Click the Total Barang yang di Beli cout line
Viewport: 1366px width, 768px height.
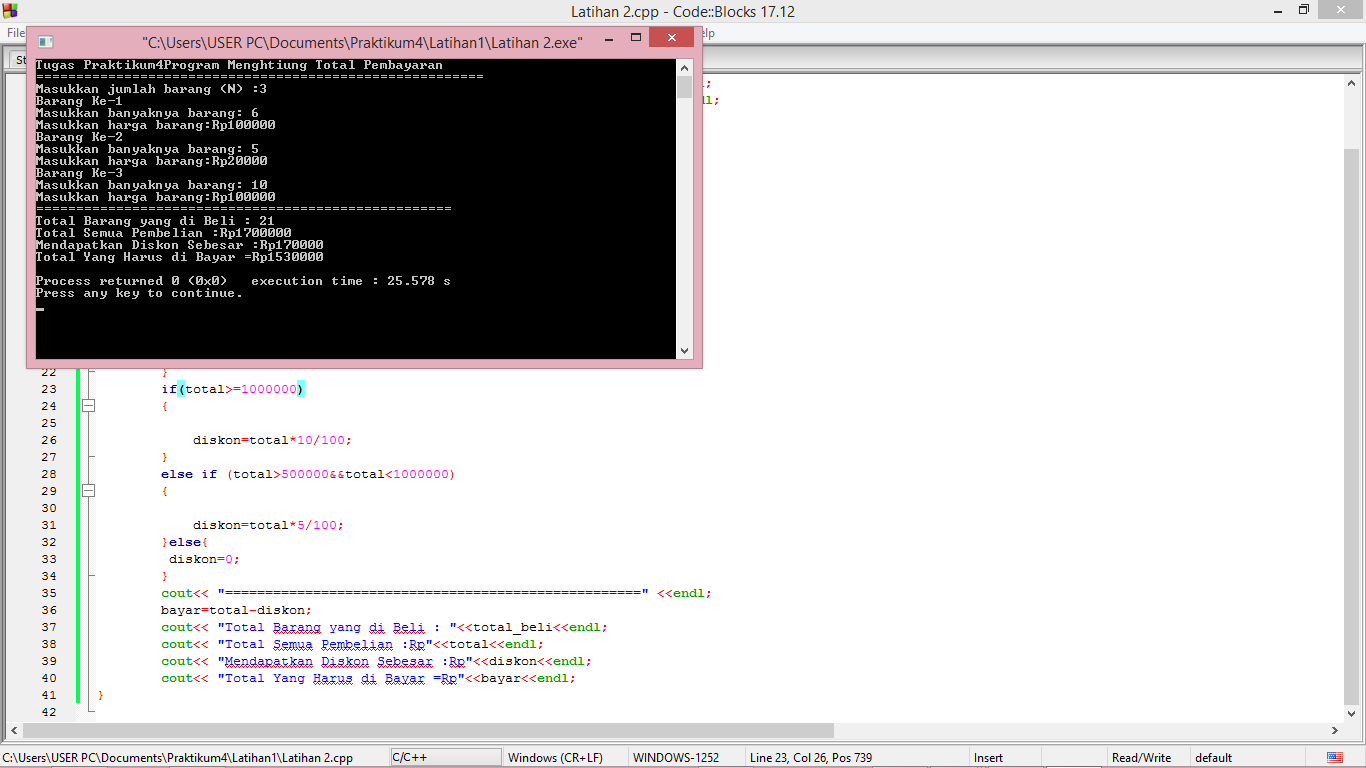(x=384, y=627)
